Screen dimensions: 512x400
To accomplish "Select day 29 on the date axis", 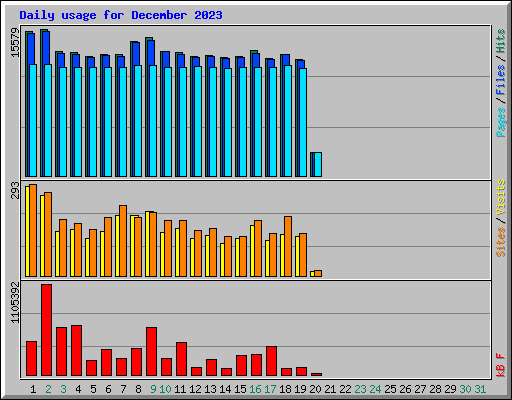I will (x=450, y=389).
